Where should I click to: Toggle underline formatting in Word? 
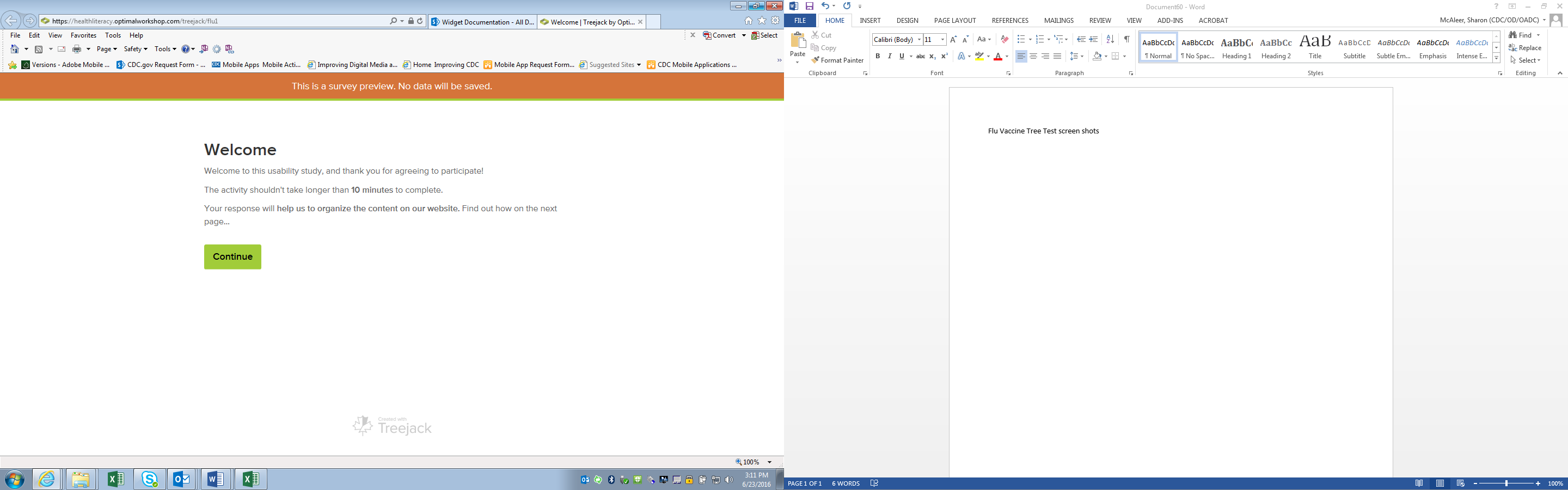click(902, 57)
